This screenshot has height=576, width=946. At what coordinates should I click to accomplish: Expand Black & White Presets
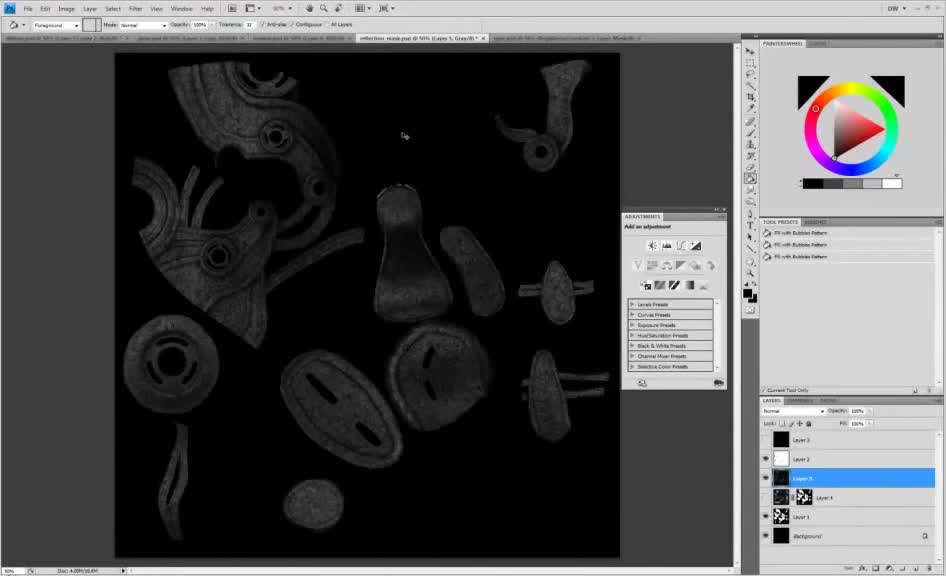pyautogui.click(x=632, y=346)
